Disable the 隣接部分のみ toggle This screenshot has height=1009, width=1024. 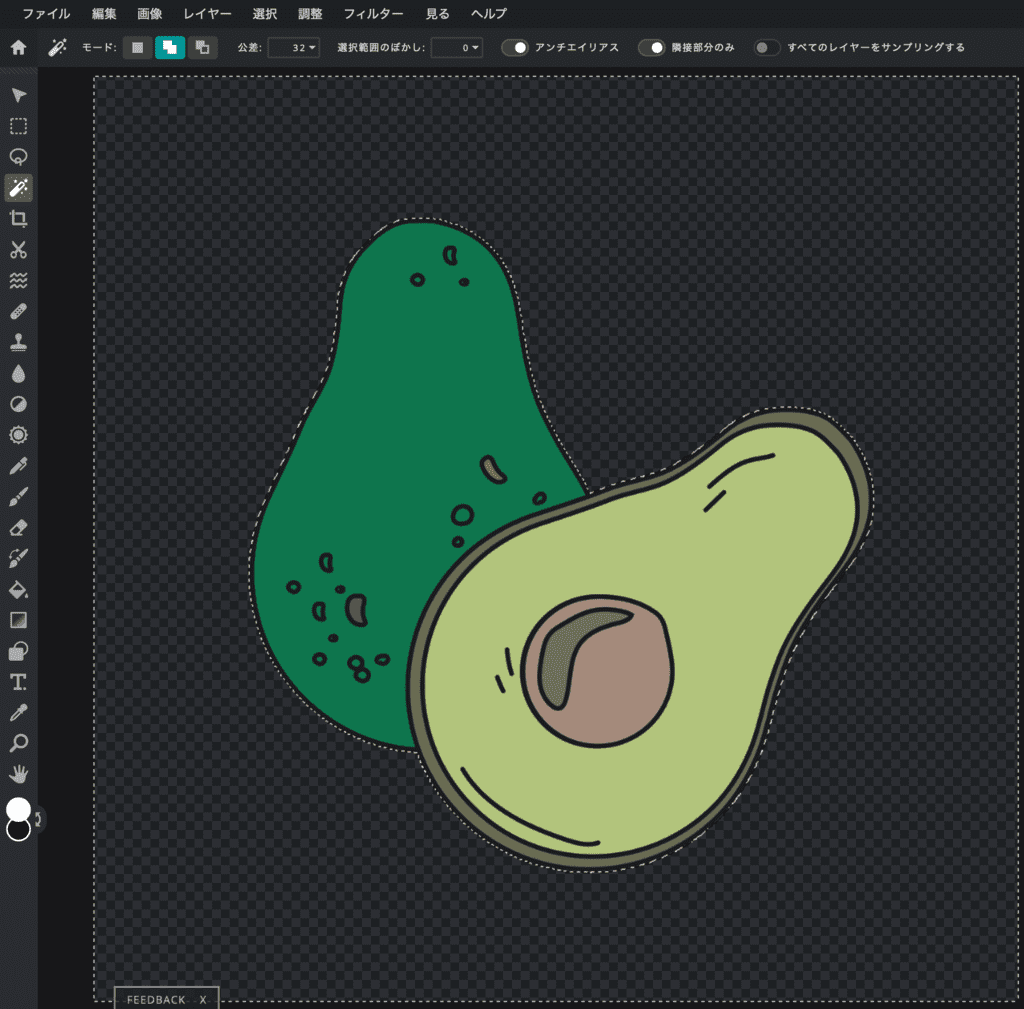652,47
